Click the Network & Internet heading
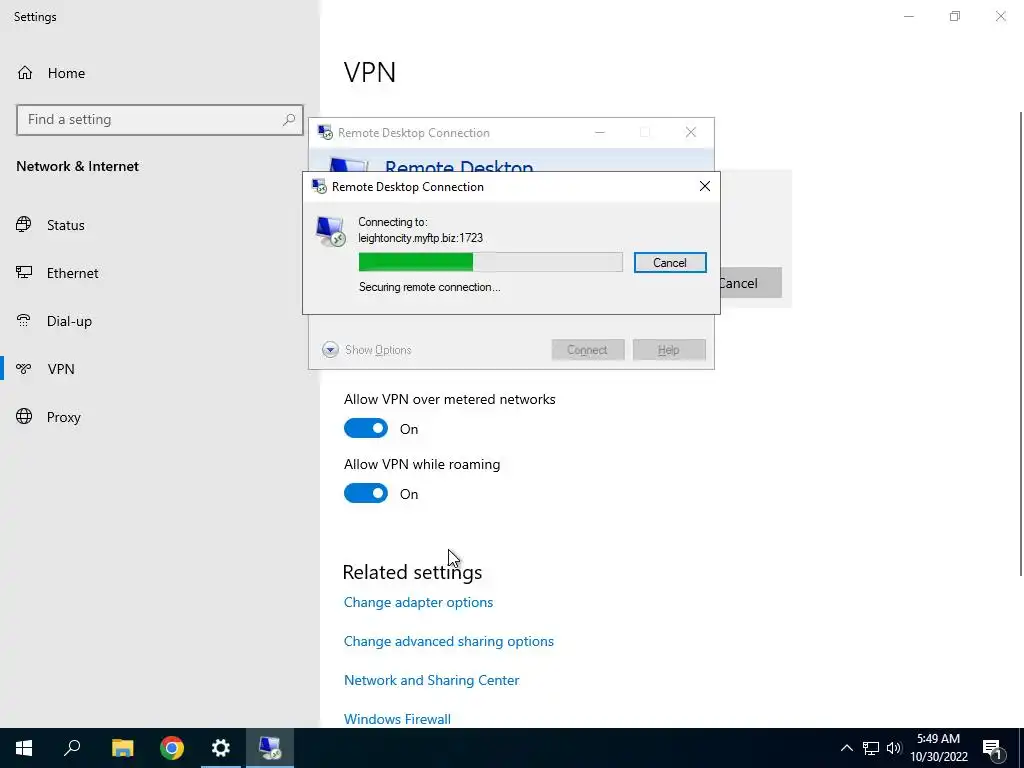This screenshot has width=1024, height=768. tap(78, 166)
